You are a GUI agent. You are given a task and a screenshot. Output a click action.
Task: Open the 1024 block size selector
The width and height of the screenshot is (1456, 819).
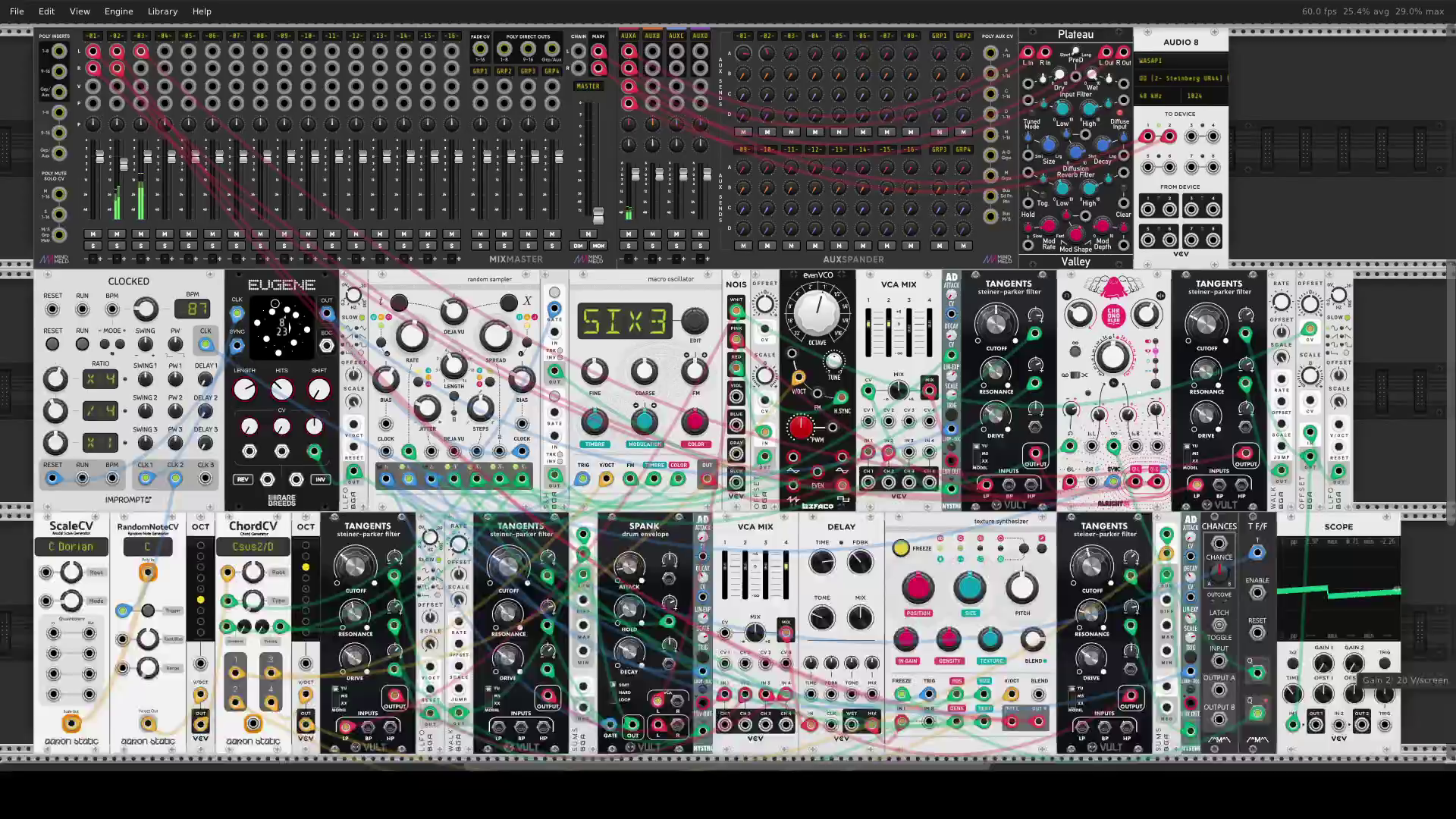point(1204,96)
